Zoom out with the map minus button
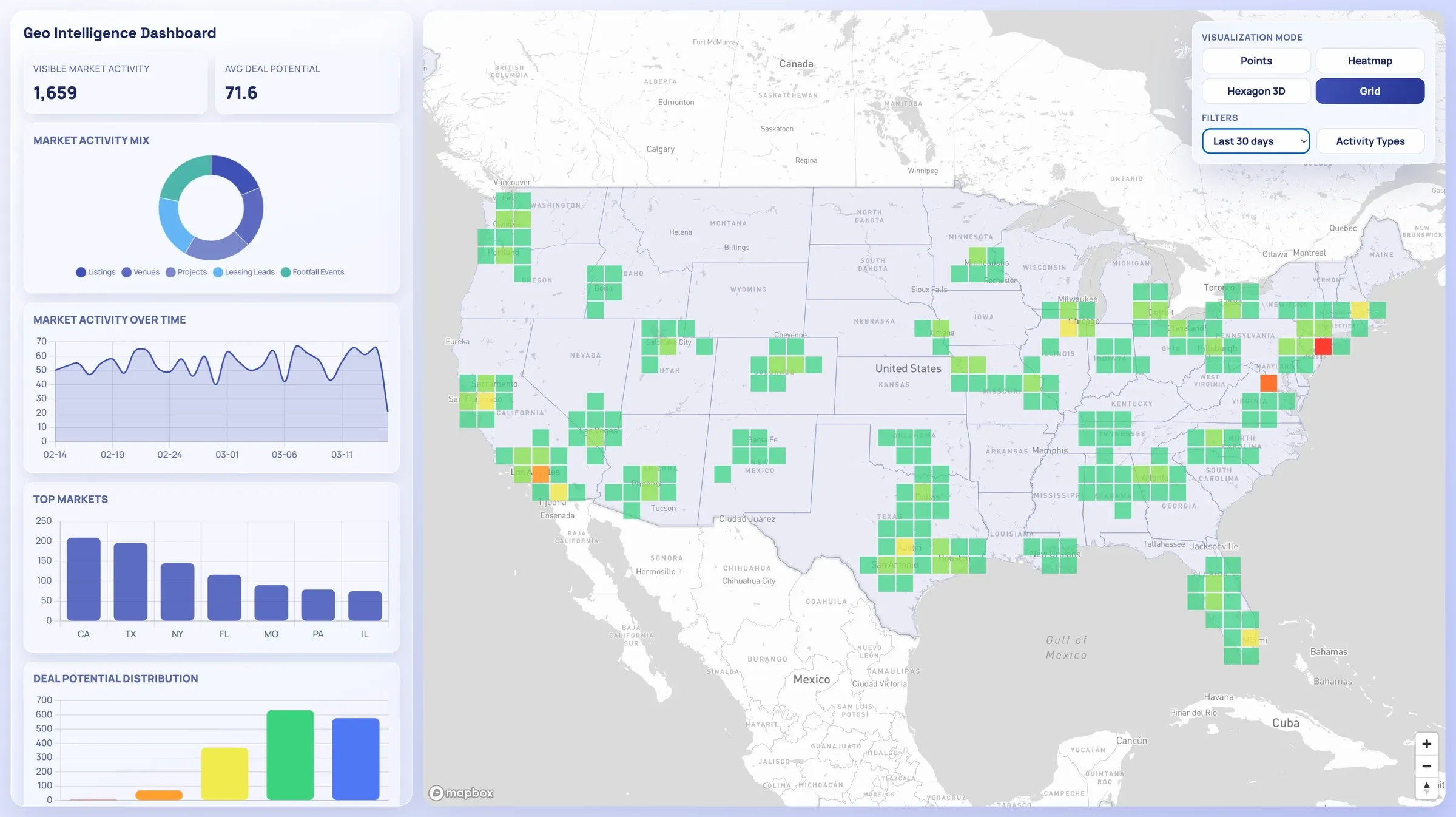 1426,766
